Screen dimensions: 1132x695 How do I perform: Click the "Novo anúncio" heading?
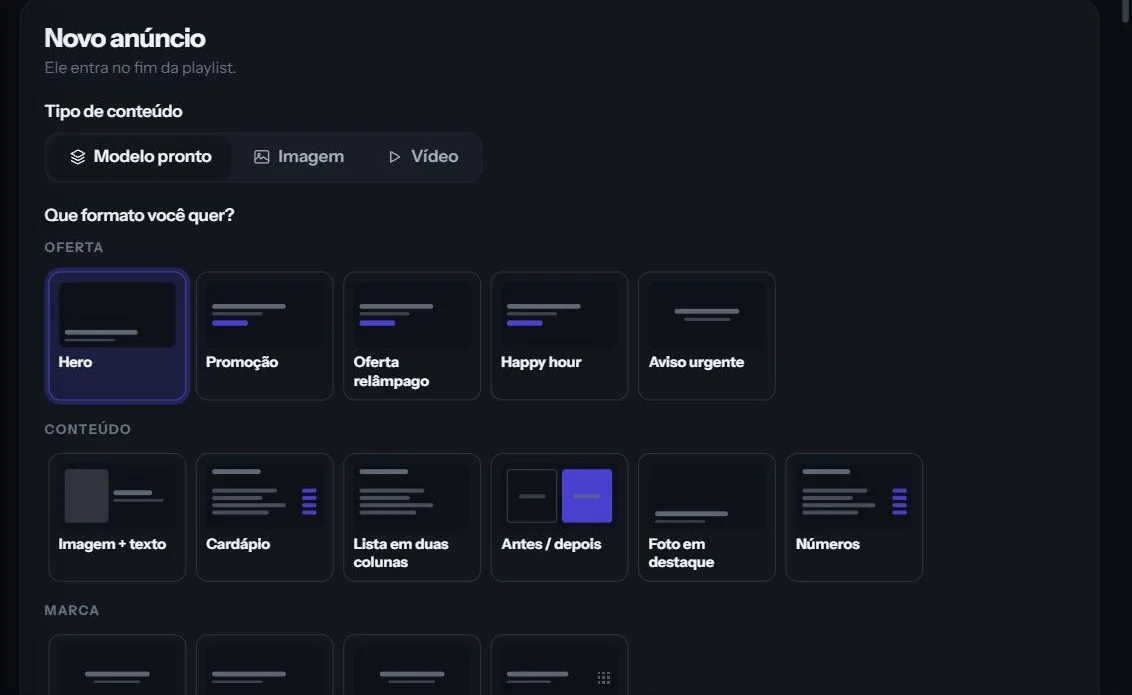pos(125,38)
